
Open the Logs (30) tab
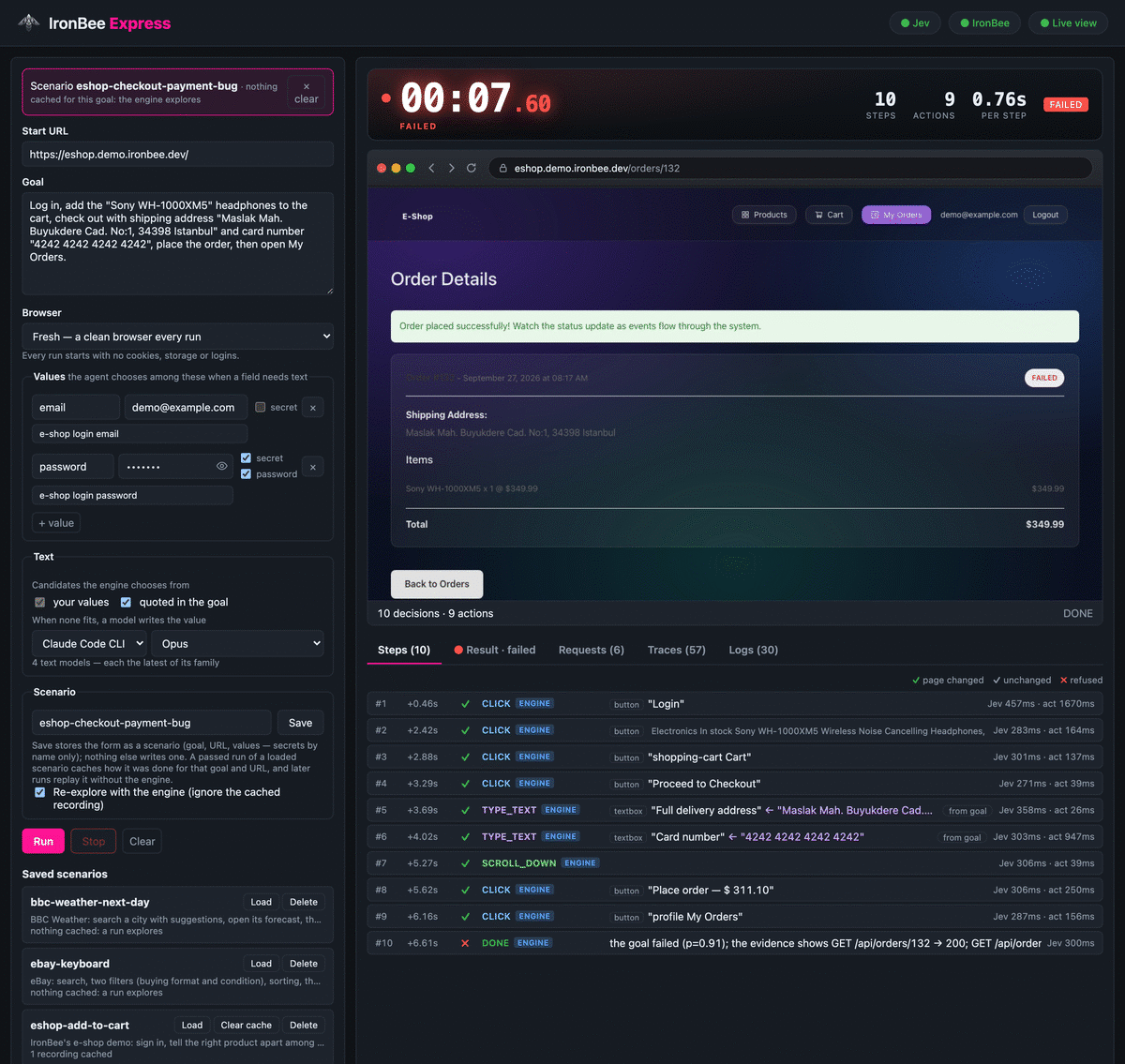754,650
